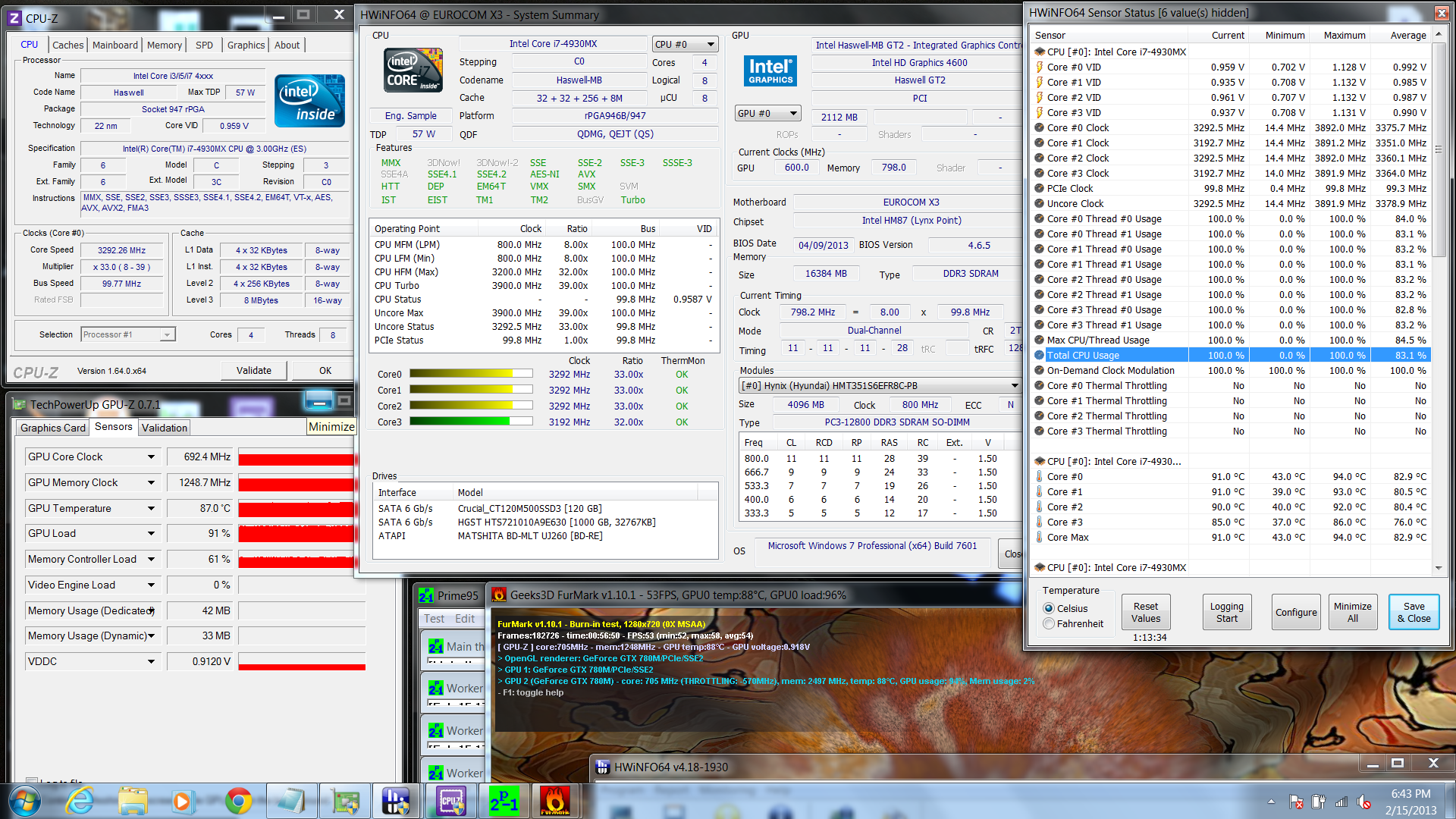Open the memory Modules dropdown (Hynix)

tap(880, 385)
